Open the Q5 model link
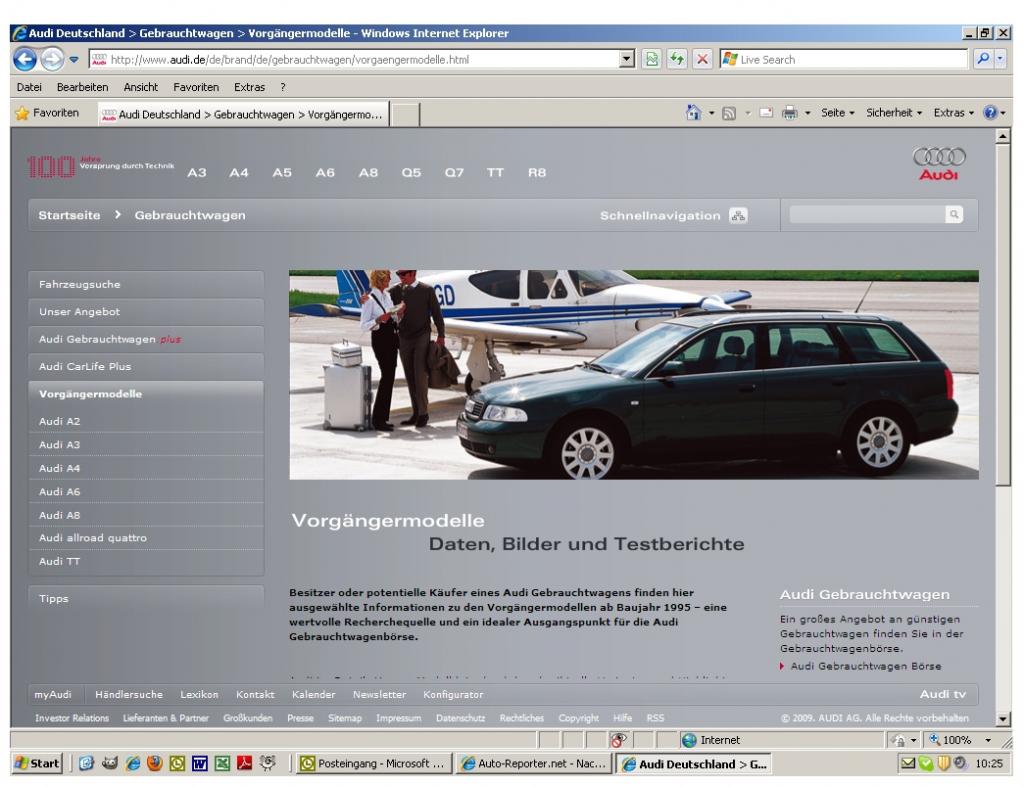Screen dimensions: 1024x786 pos(411,173)
